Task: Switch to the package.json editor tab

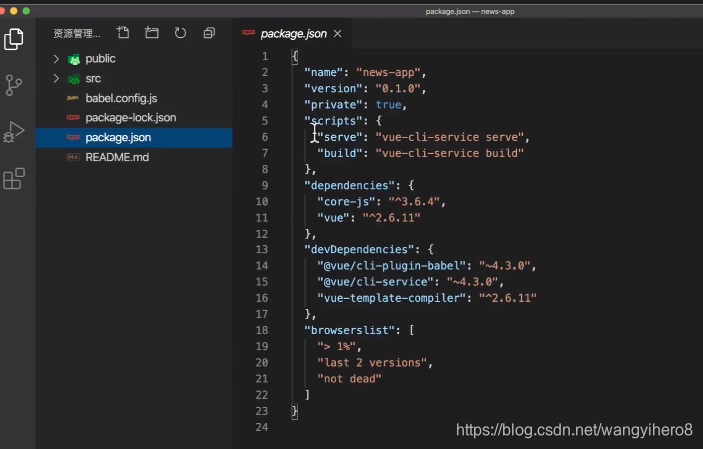Action: pos(293,34)
